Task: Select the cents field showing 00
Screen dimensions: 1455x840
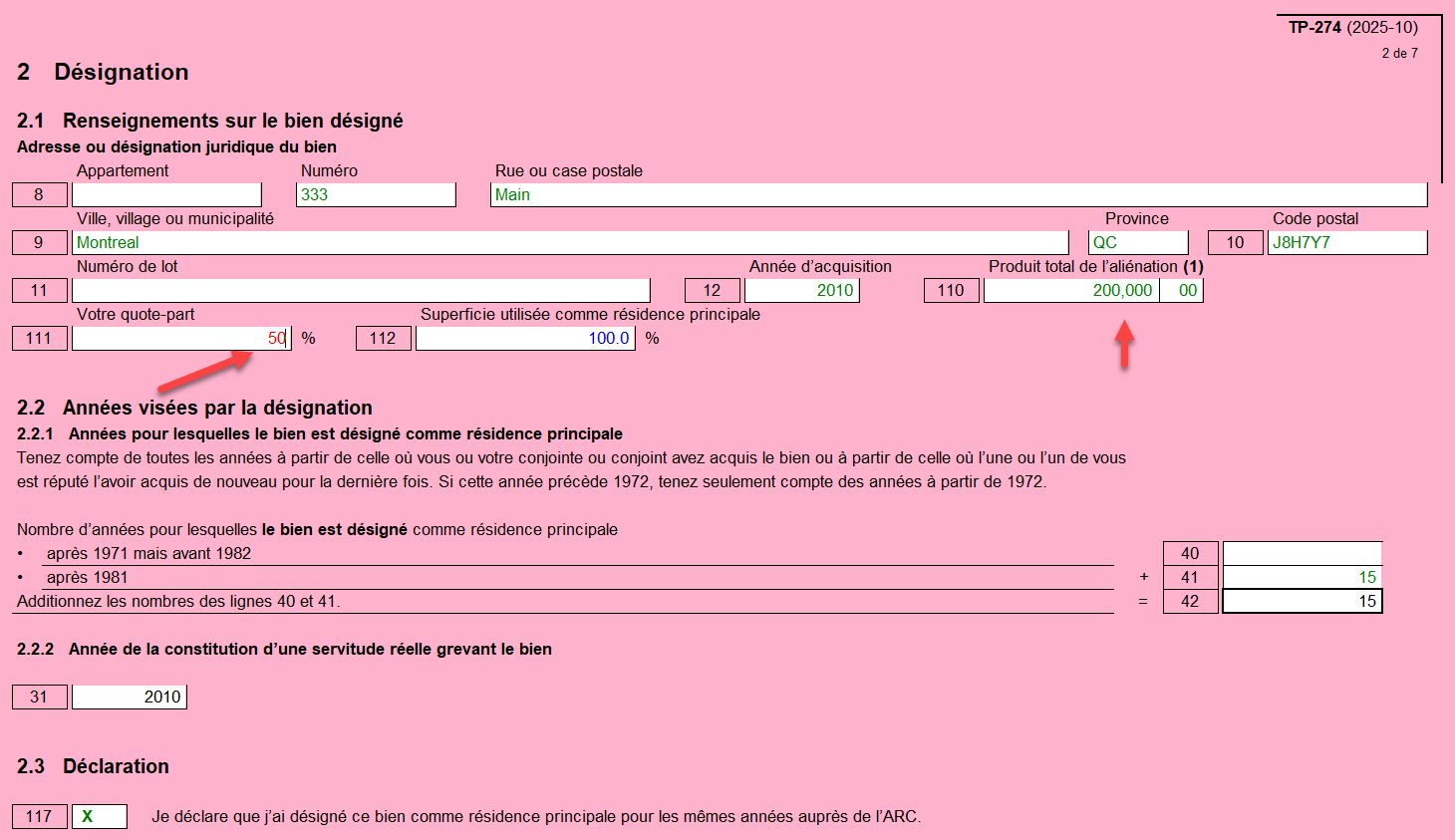Action: pyautogui.click(x=1182, y=290)
